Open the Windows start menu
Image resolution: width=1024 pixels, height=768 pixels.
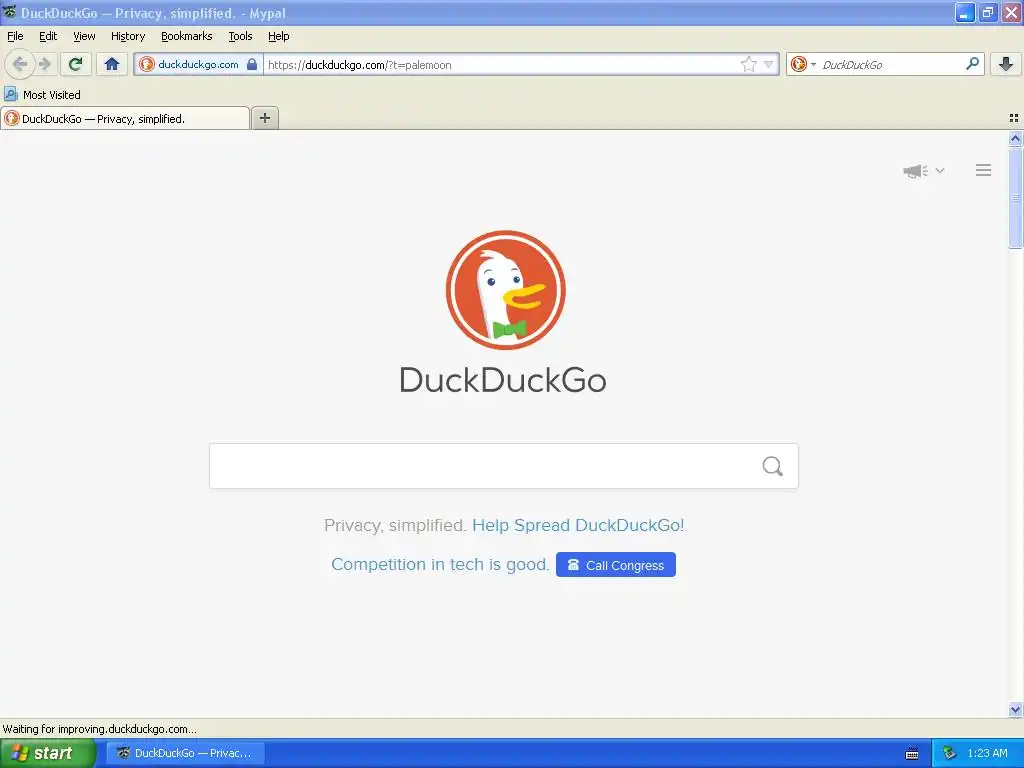point(47,753)
